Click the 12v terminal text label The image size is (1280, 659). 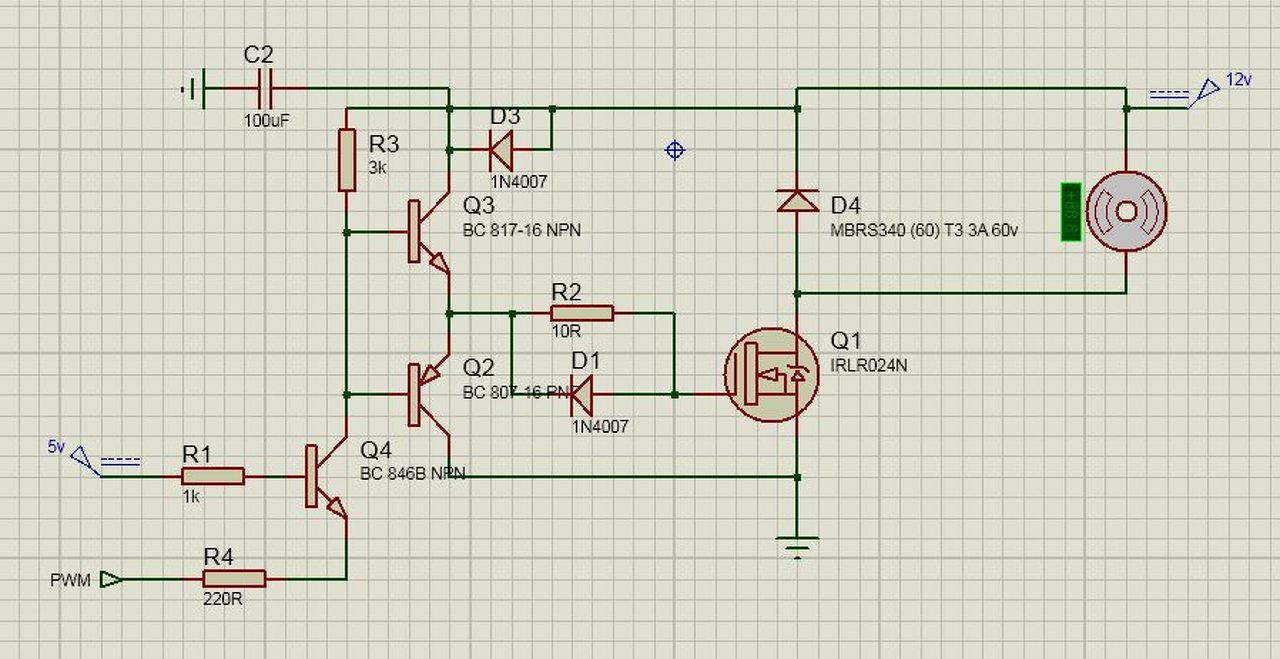[x=1239, y=79]
